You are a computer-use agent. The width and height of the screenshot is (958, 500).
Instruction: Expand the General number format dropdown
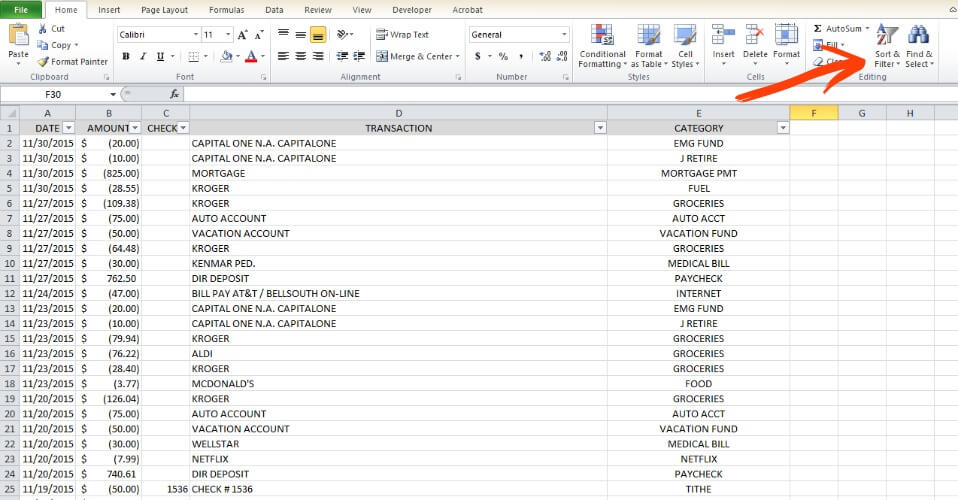click(x=564, y=35)
